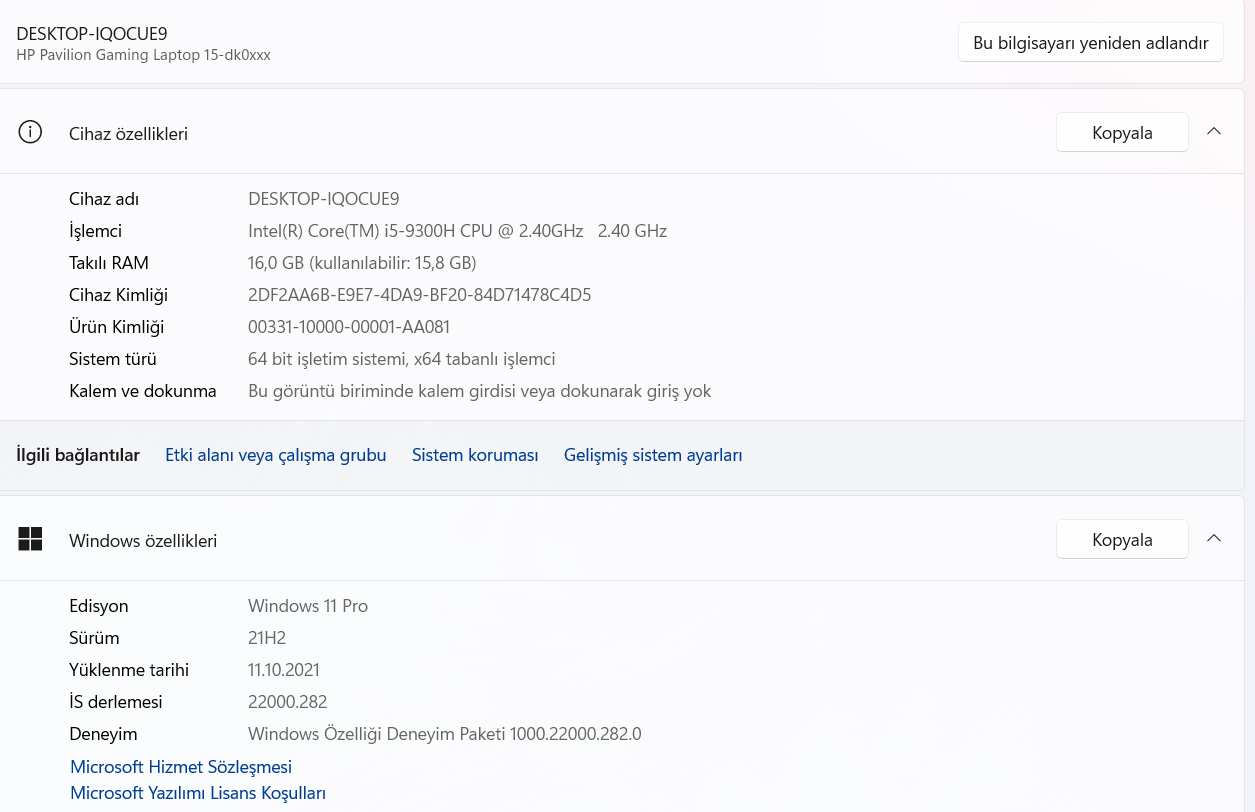Image resolution: width=1255 pixels, height=812 pixels.
Task: Click the Kalem ve dokunma label
Action: coord(143,391)
